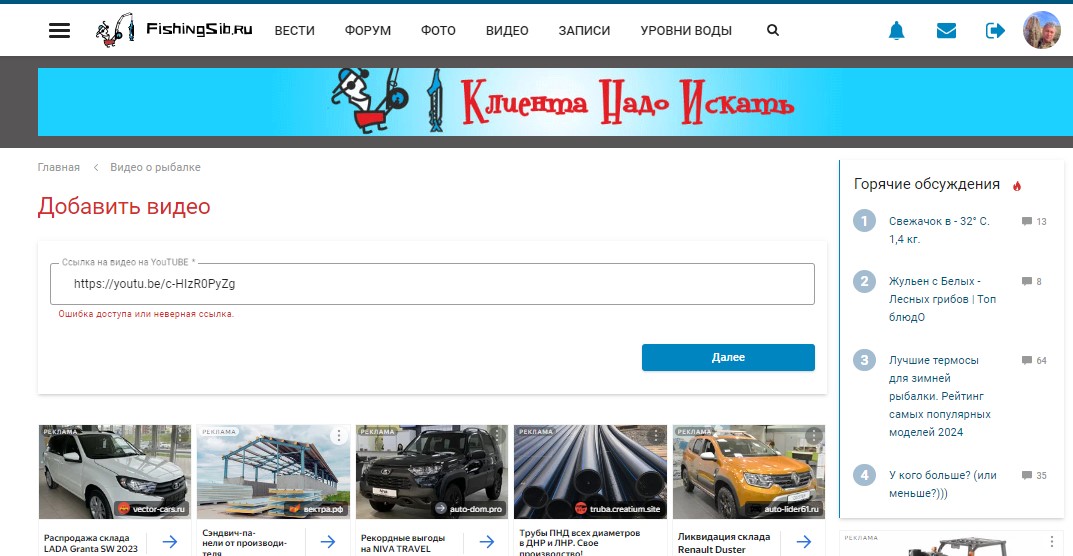
Task: Open Лучшие термосы для зимней рыбалки discussion
Action: tap(939, 396)
